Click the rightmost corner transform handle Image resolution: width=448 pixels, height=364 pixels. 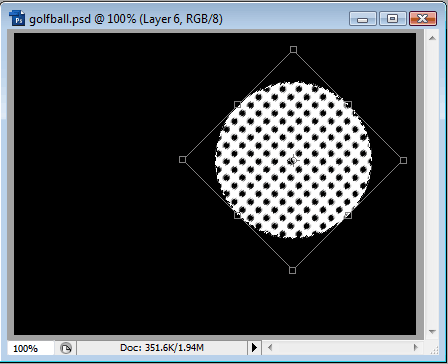pyautogui.click(x=403, y=161)
